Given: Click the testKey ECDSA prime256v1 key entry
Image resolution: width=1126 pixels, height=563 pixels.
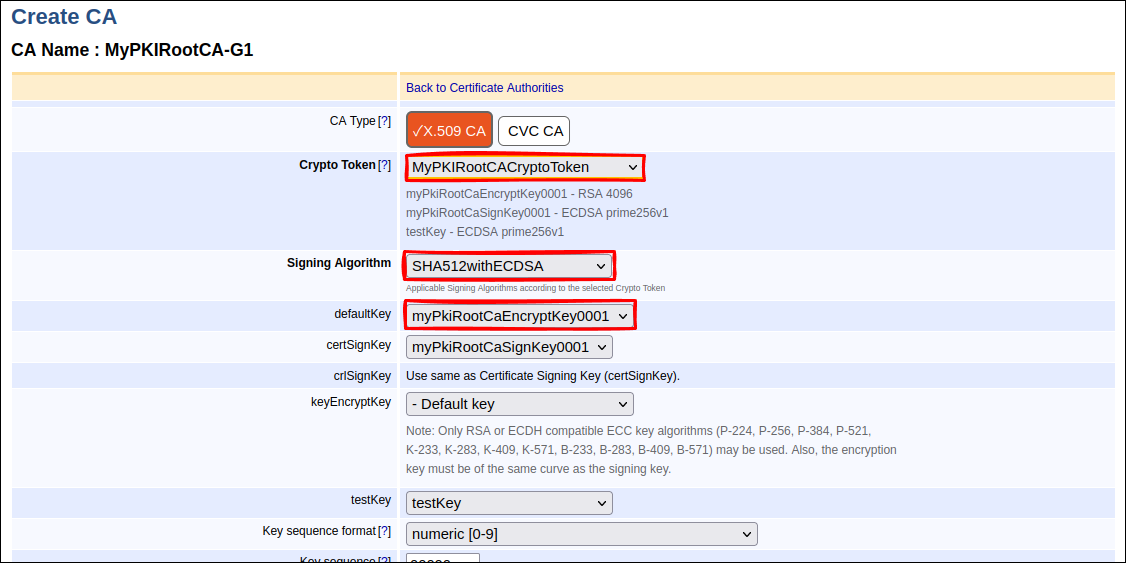Looking at the screenshot, I should [x=484, y=232].
